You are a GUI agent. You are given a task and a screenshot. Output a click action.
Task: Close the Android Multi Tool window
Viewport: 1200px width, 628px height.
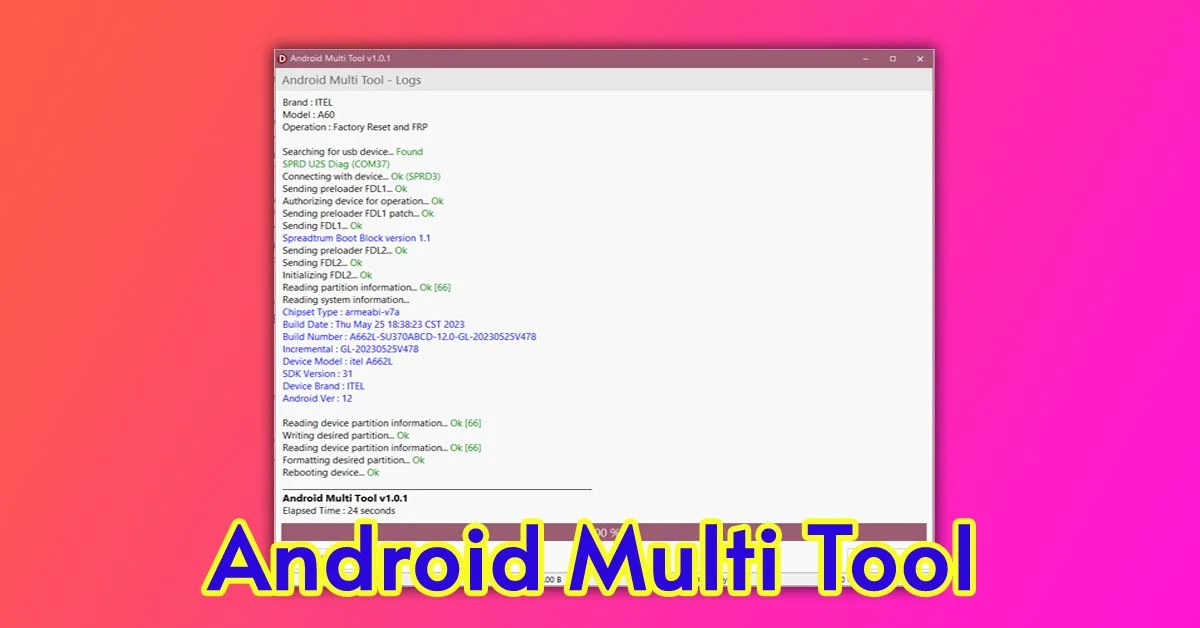[920, 59]
